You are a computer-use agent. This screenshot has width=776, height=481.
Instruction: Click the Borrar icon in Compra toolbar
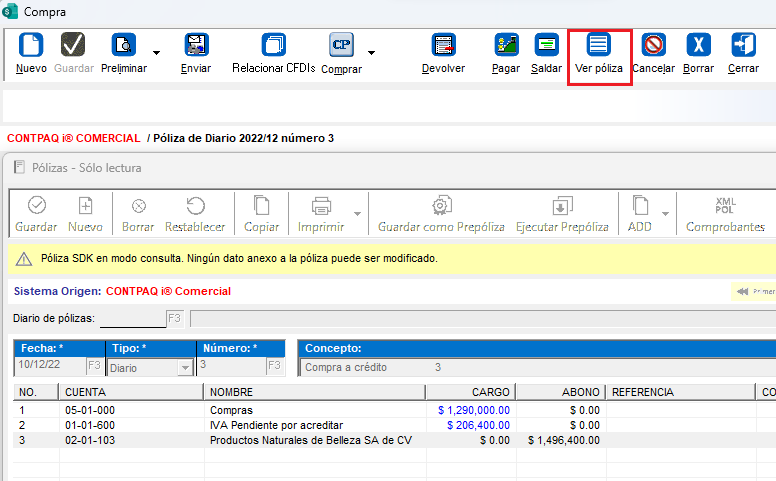point(698,46)
